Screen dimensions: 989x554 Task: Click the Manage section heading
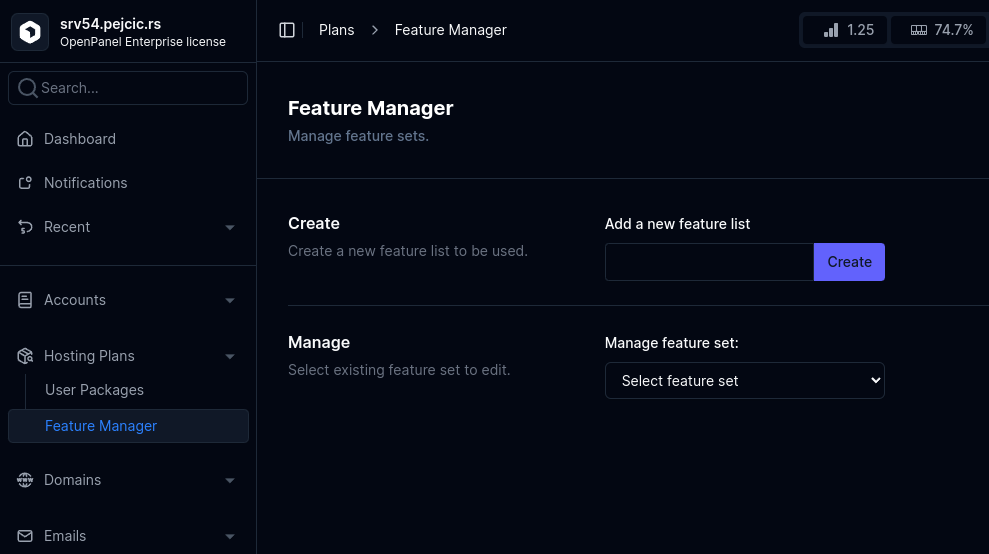319,342
